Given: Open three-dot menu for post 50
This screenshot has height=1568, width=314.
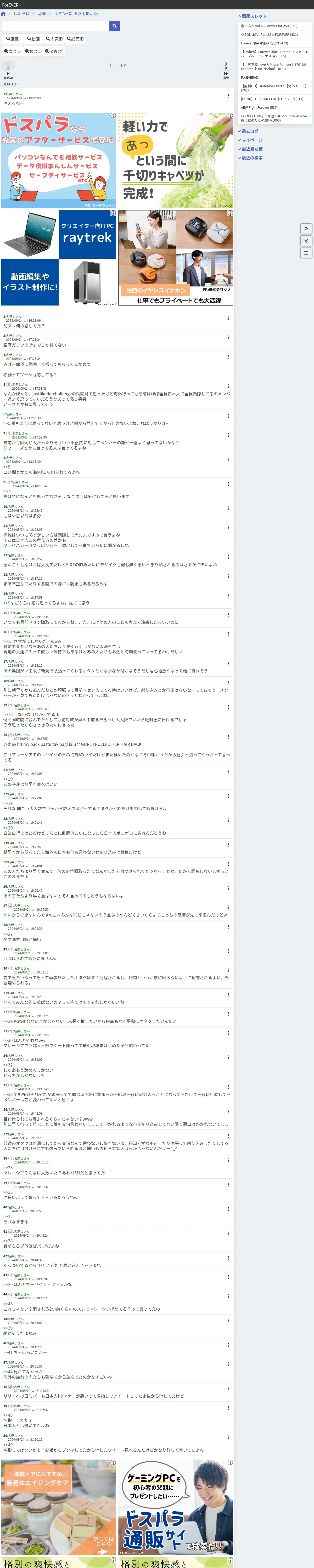Looking at the screenshot, I should pos(228,1437).
